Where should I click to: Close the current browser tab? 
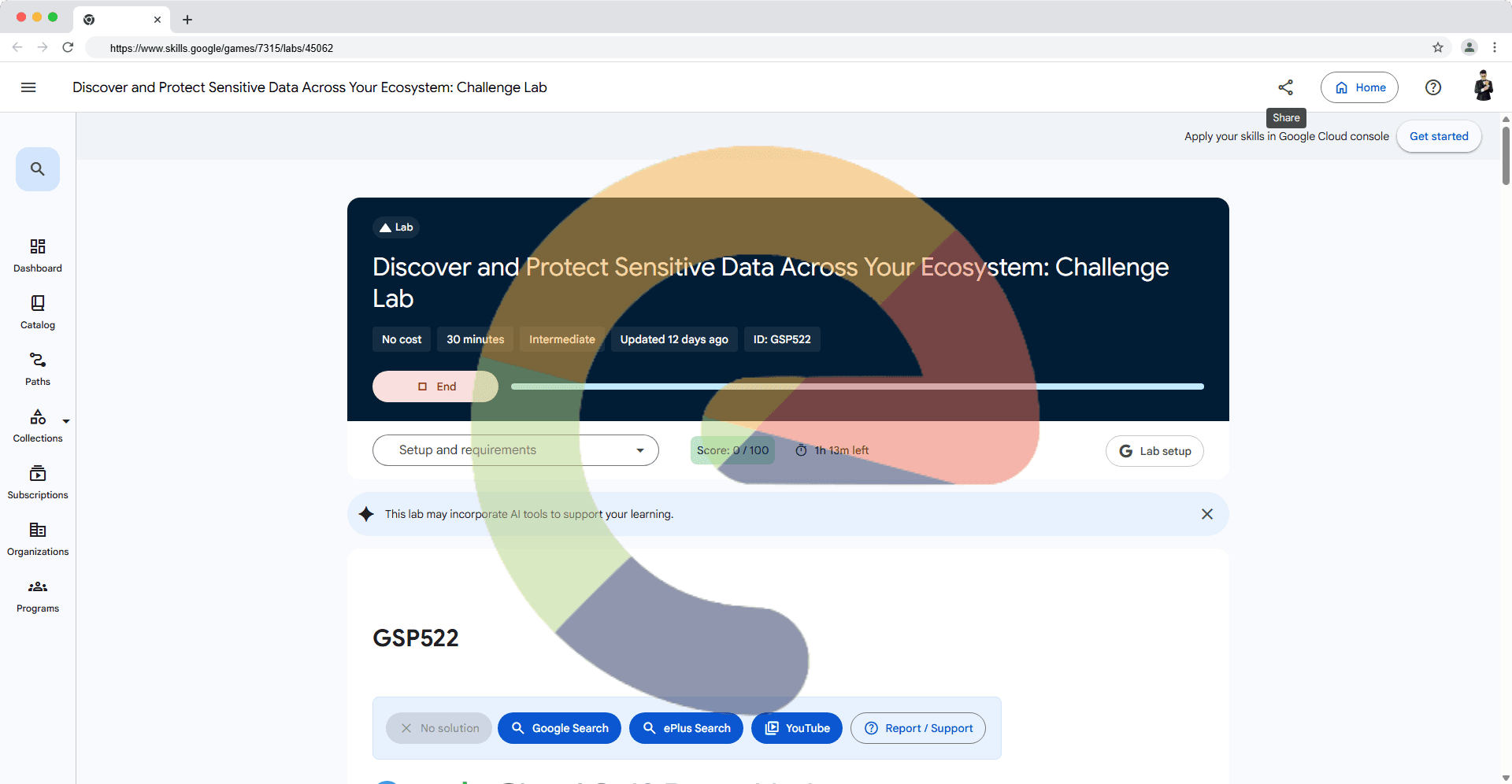pos(157,20)
